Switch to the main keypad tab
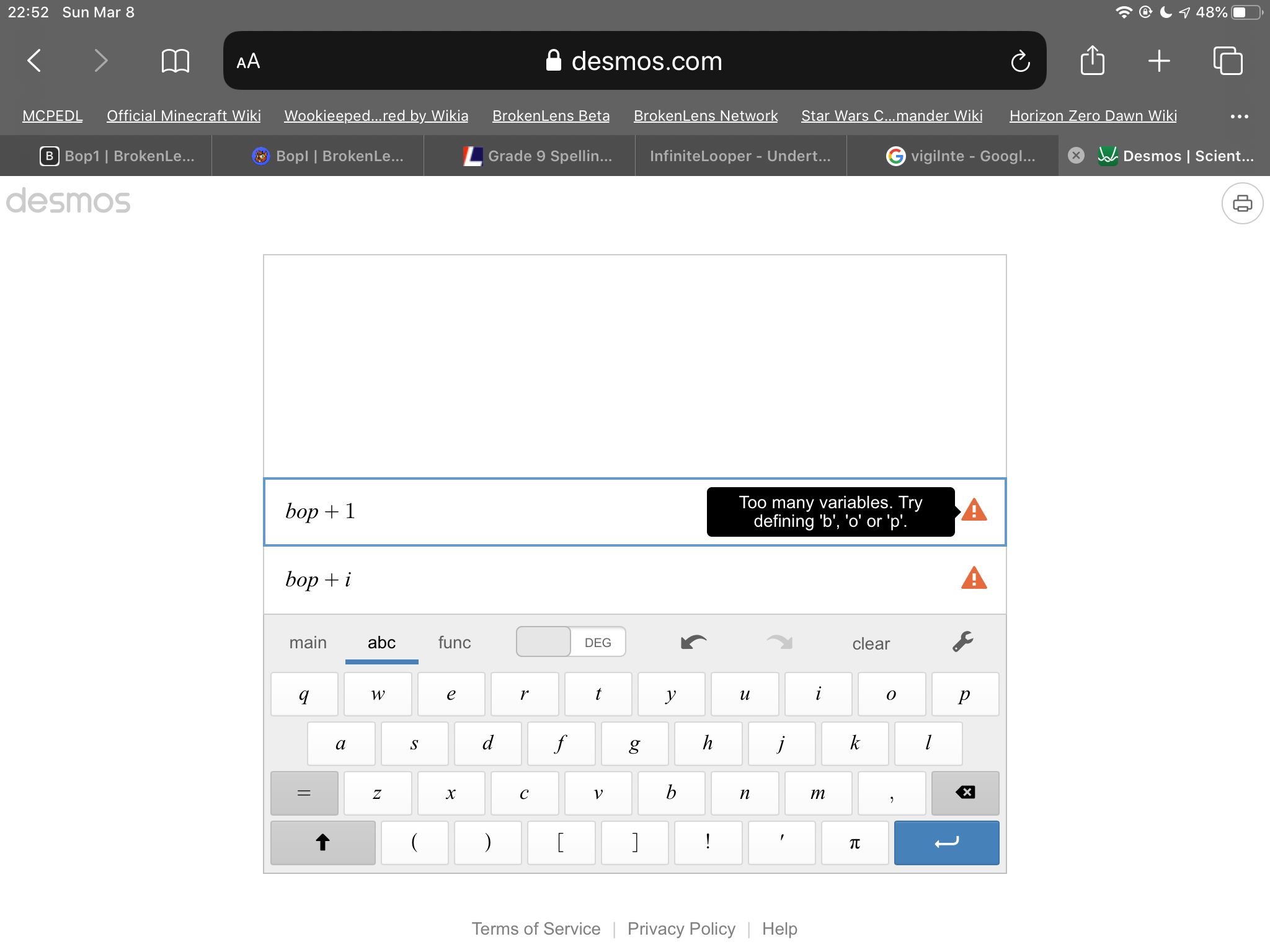 click(x=308, y=643)
